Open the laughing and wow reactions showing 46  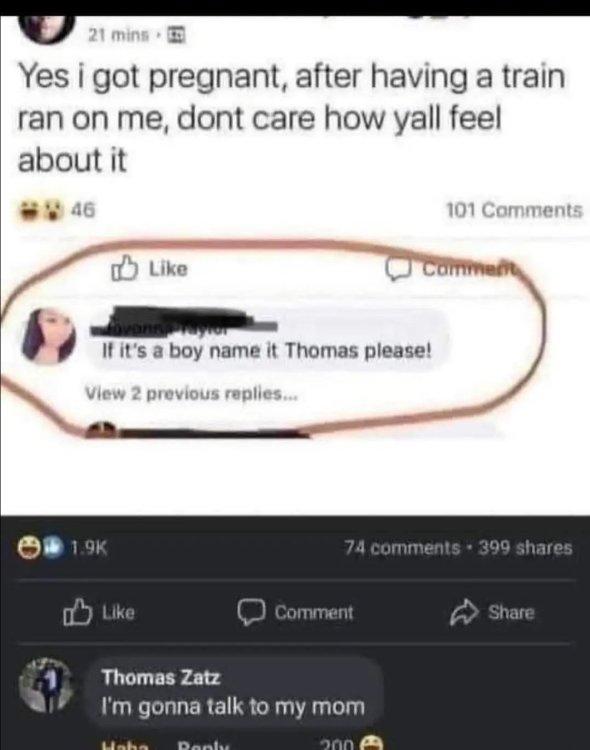(x=56, y=210)
